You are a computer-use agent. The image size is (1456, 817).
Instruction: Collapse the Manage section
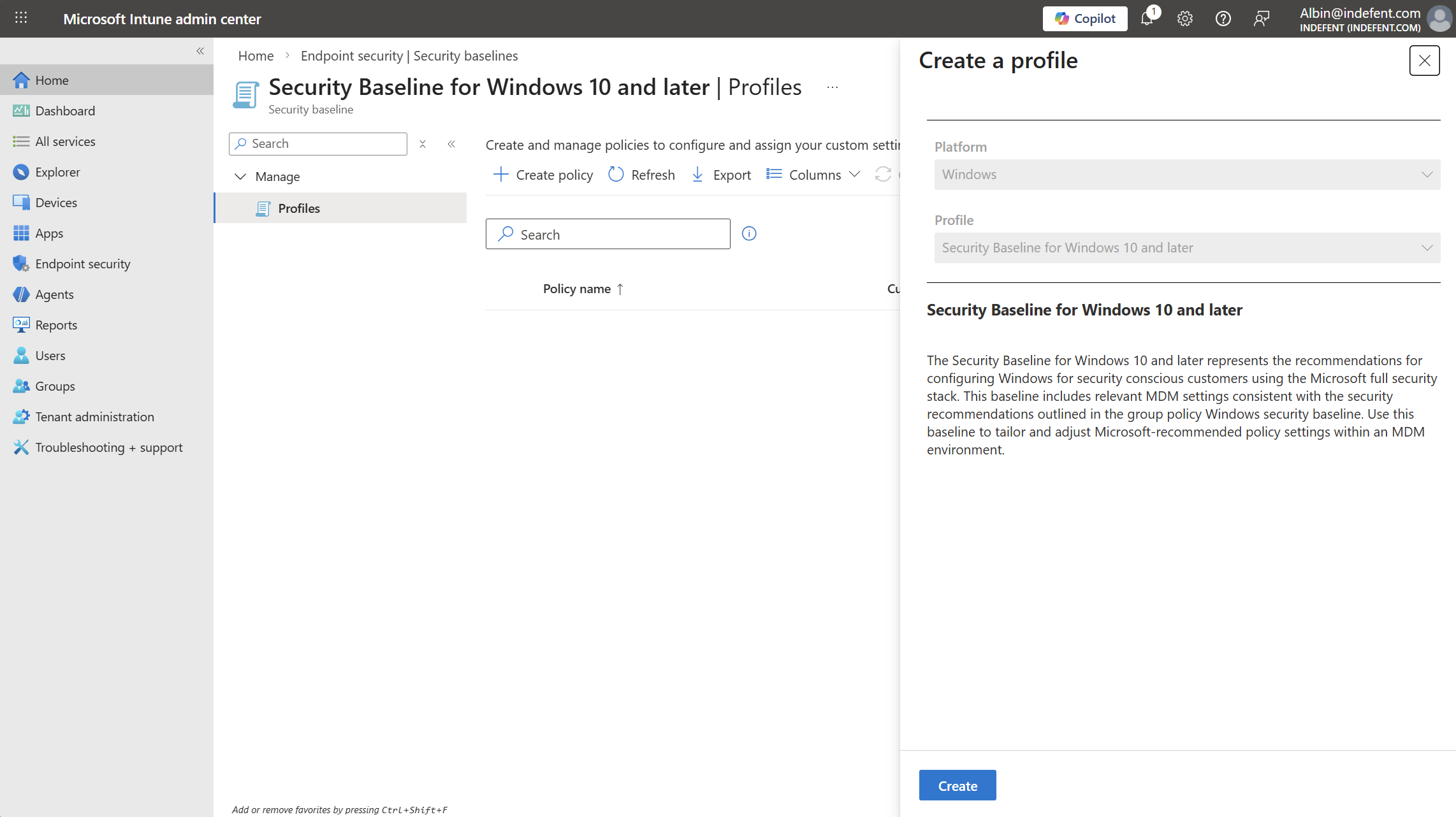point(240,177)
